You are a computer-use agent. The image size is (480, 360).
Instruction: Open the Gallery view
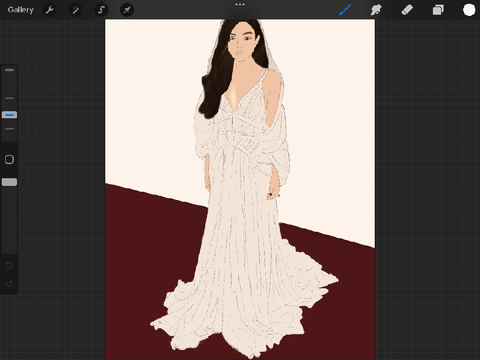point(21,10)
